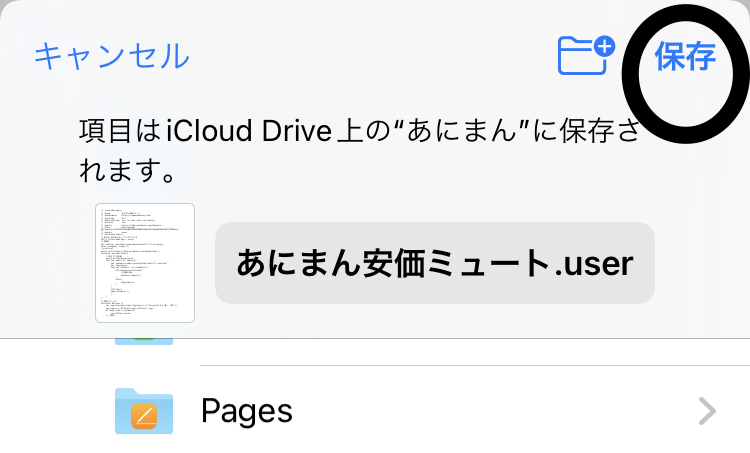Click the あにまん安価ミュート.user filename field
750x453 pixels.
tap(435, 263)
